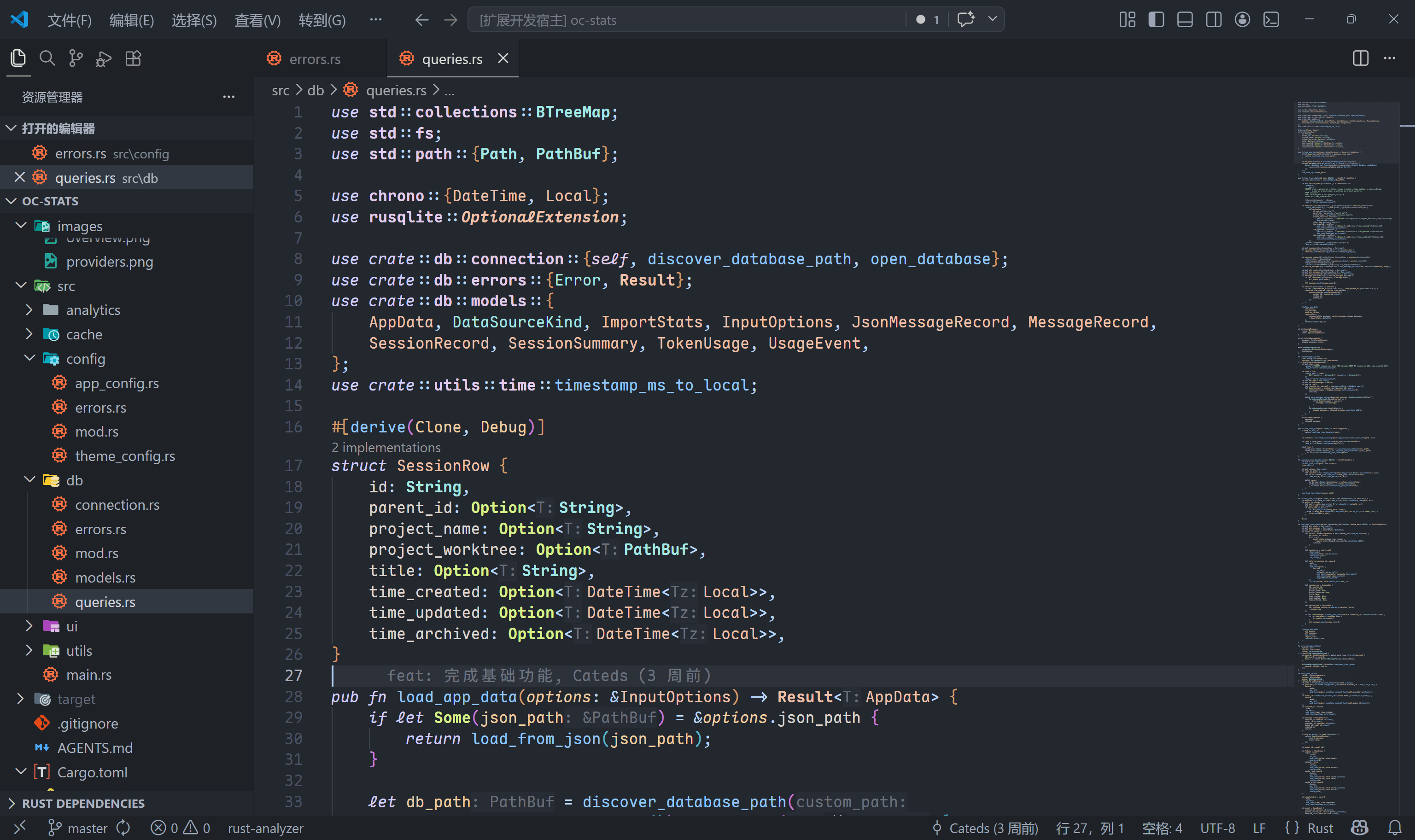Screen dimensions: 1415x840
Task: Open the Search view icon
Action: [47, 58]
